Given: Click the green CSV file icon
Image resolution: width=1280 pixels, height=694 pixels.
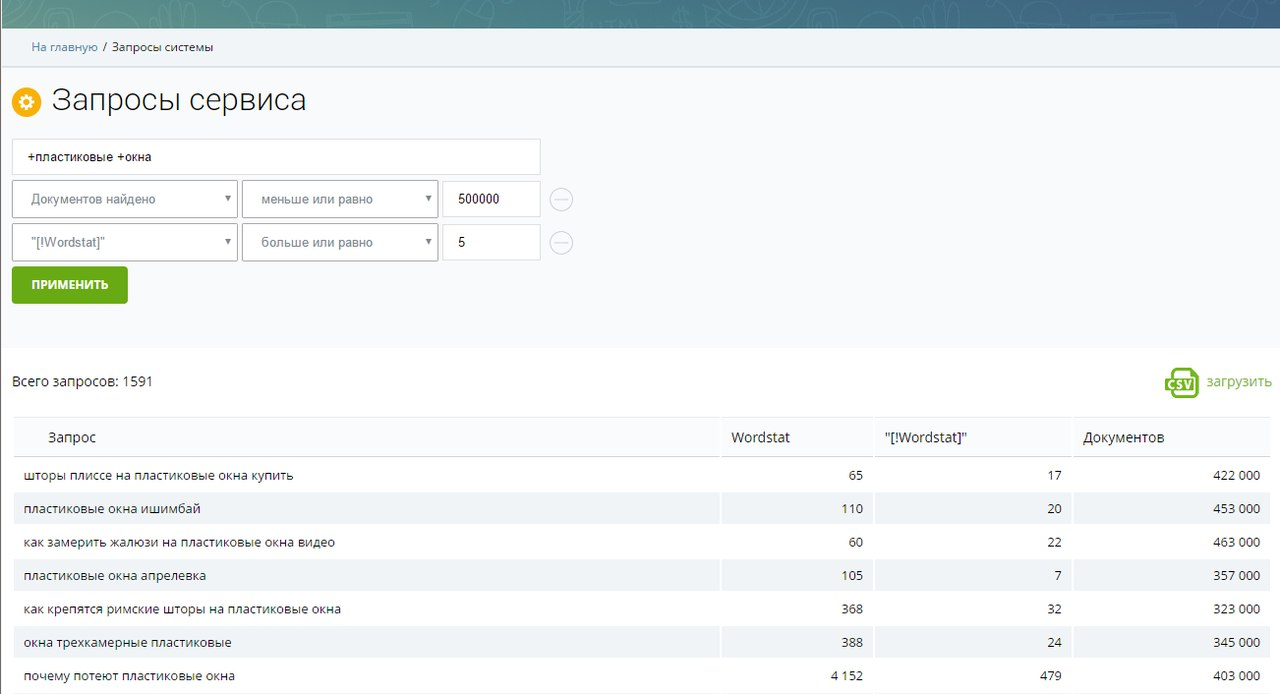Looking at the screenshot, I should coord(1181,382).
